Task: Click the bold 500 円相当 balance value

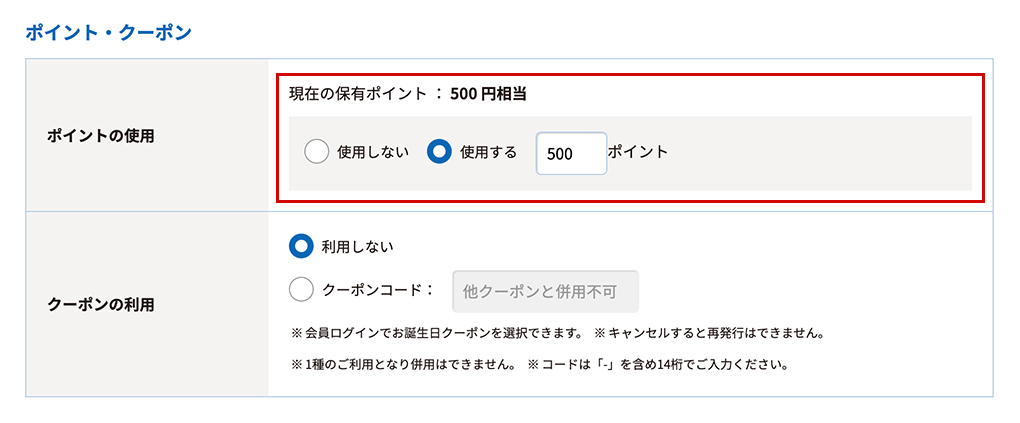Action: click(x=488, y=95)
